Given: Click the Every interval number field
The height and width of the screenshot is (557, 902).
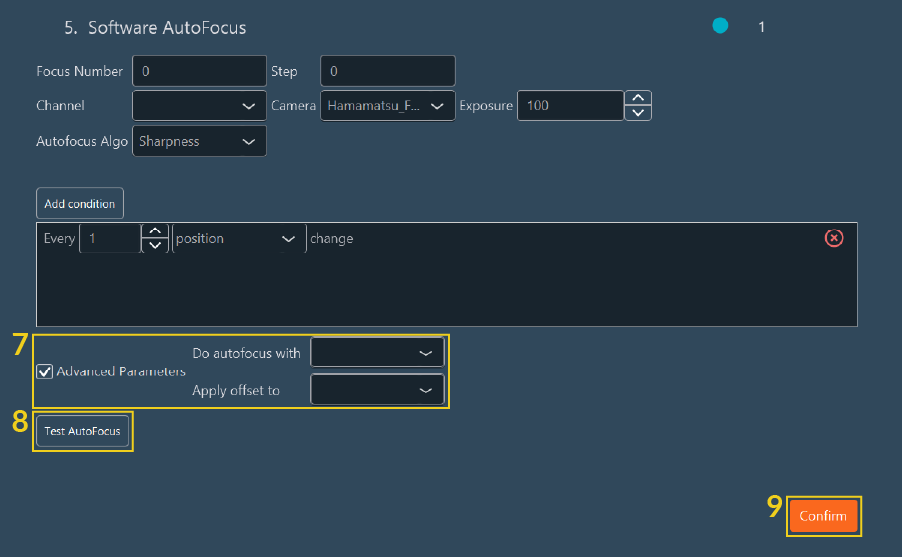Looking at the screenshot, I should pyautogui.click(x=110, y=239).
